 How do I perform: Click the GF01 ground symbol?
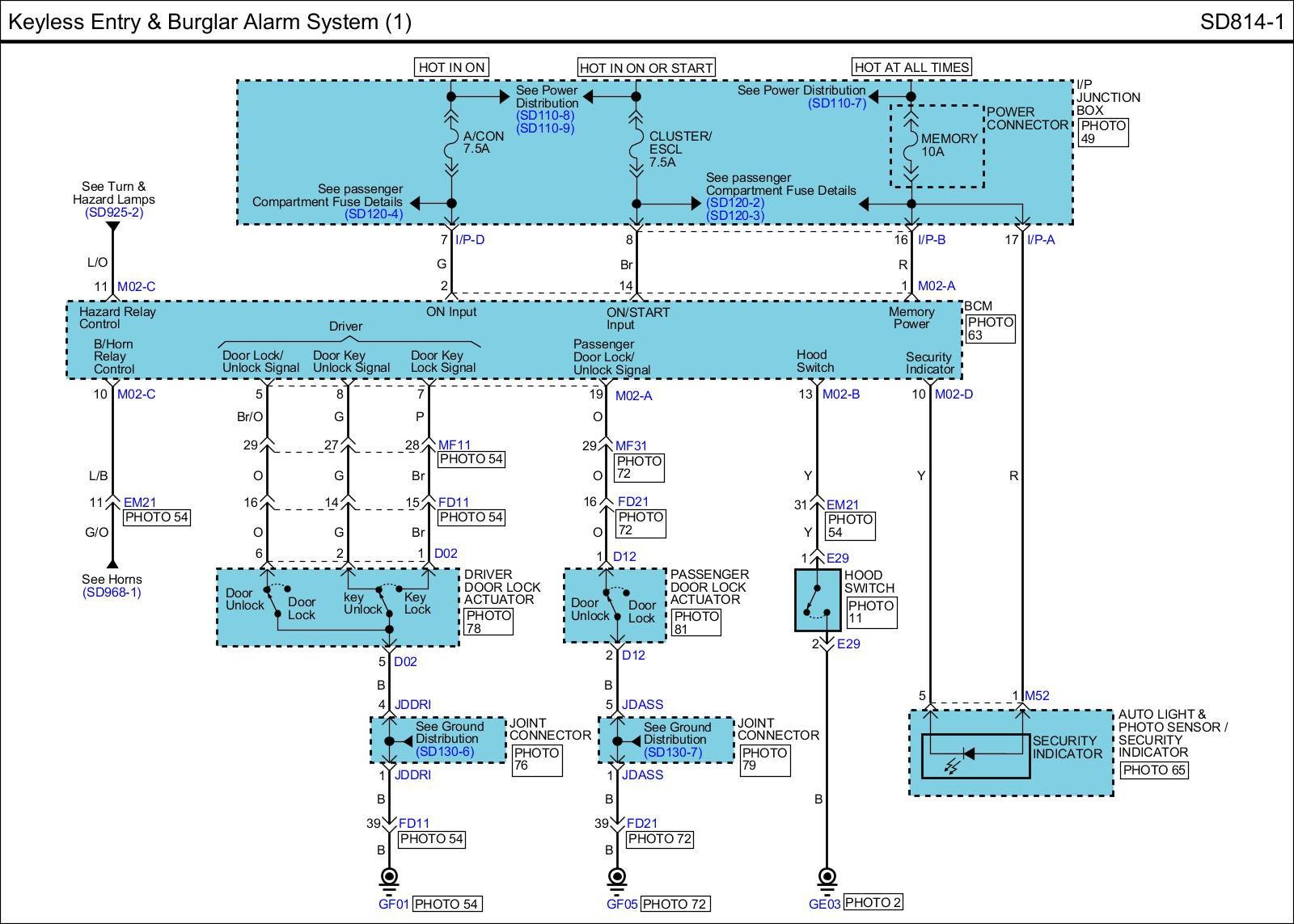(x=389, y=877)
